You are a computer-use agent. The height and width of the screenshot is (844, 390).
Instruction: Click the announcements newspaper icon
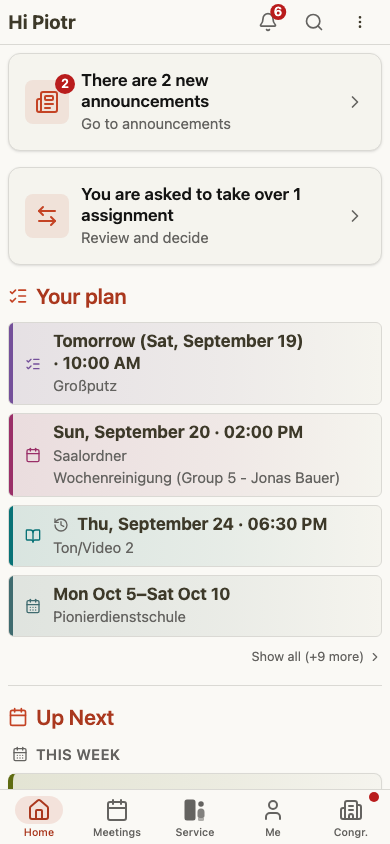tap(47, 102)
